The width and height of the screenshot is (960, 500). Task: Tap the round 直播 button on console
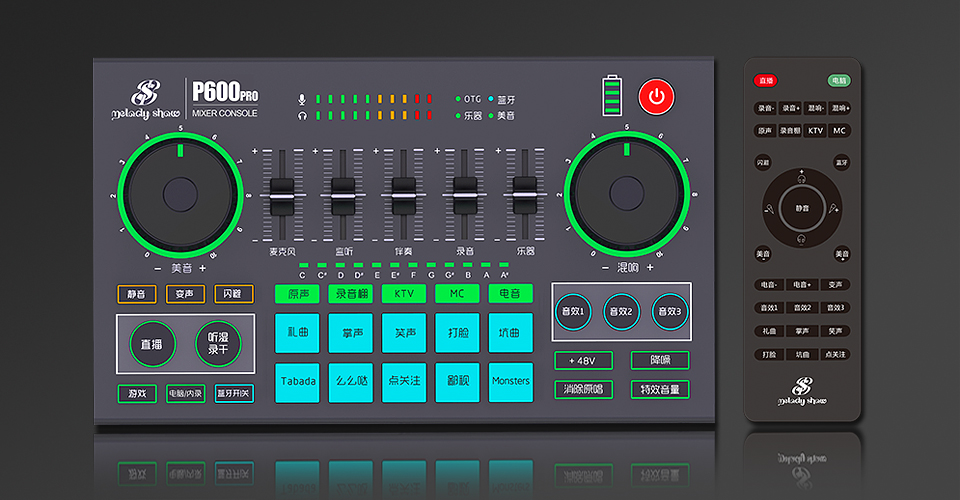pyautogui.click(x=152, y=344)
